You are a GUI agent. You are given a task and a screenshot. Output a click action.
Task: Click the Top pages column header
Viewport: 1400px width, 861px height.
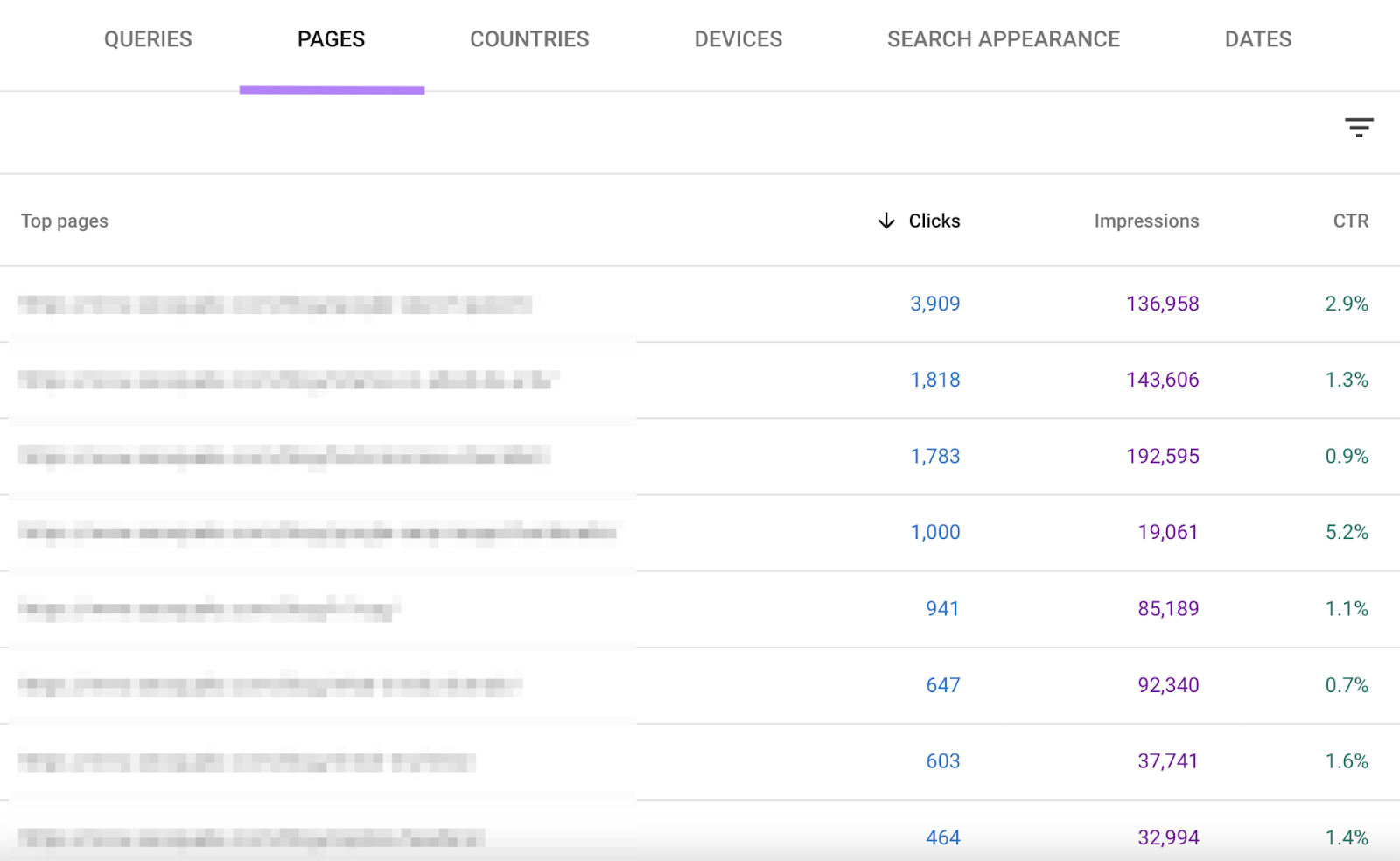pyautogui.click(x=65, y=220)
